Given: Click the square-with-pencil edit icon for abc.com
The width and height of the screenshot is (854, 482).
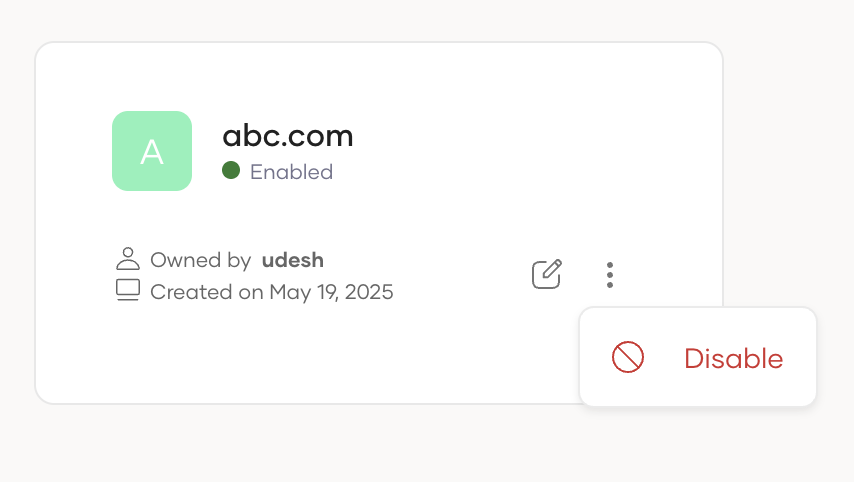Looking at the screenshot, I should [x=547, y=274].
